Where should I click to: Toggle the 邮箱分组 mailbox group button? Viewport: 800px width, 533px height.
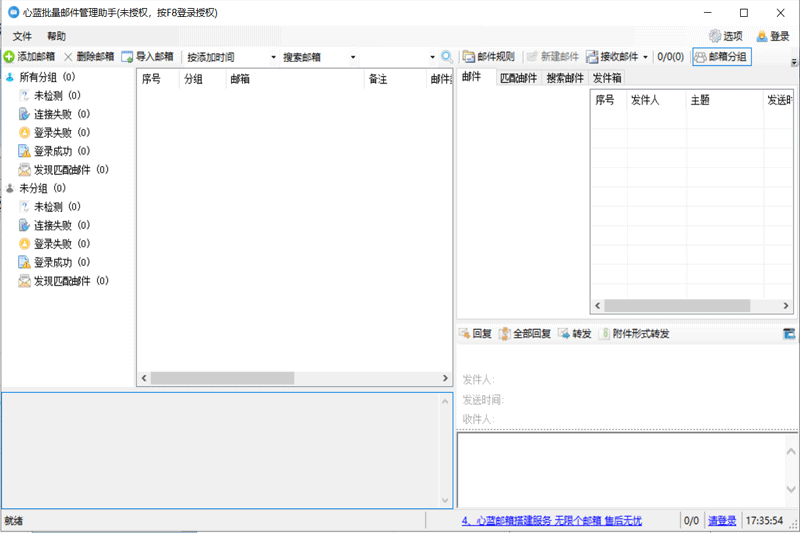720,57
